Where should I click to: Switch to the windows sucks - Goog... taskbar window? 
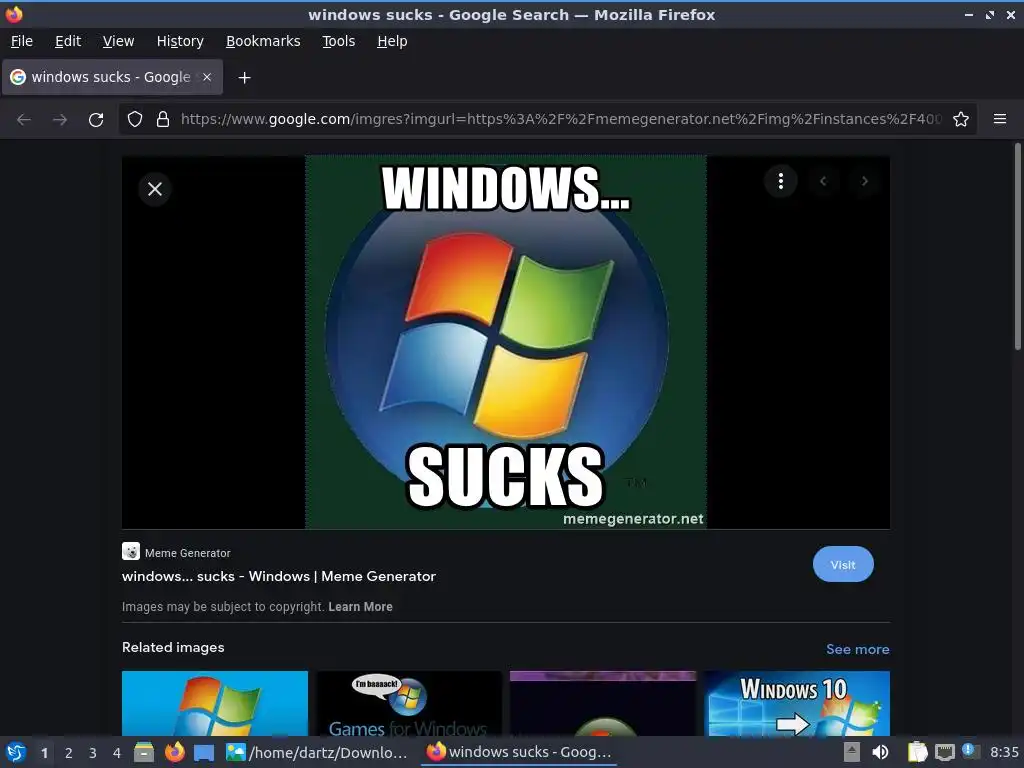coord(519,752)
